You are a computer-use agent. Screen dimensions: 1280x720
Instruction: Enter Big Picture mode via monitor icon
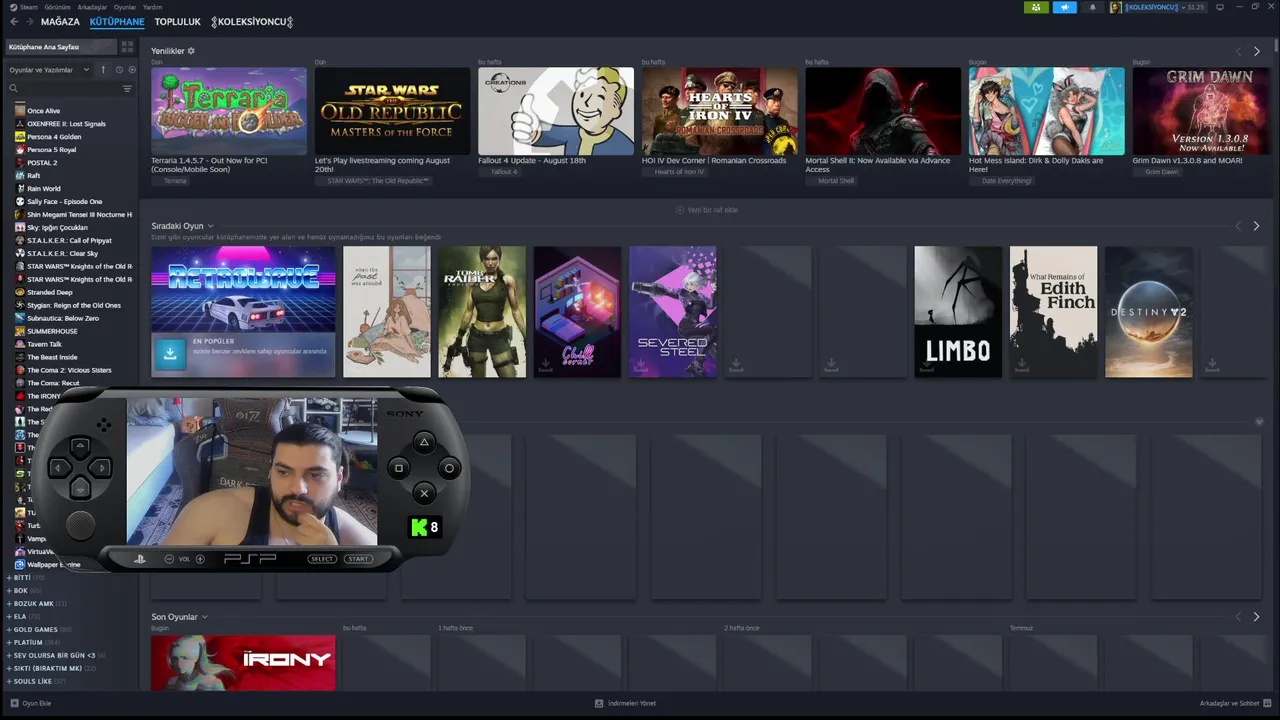pyautogui.click(x=1219, y=7)
